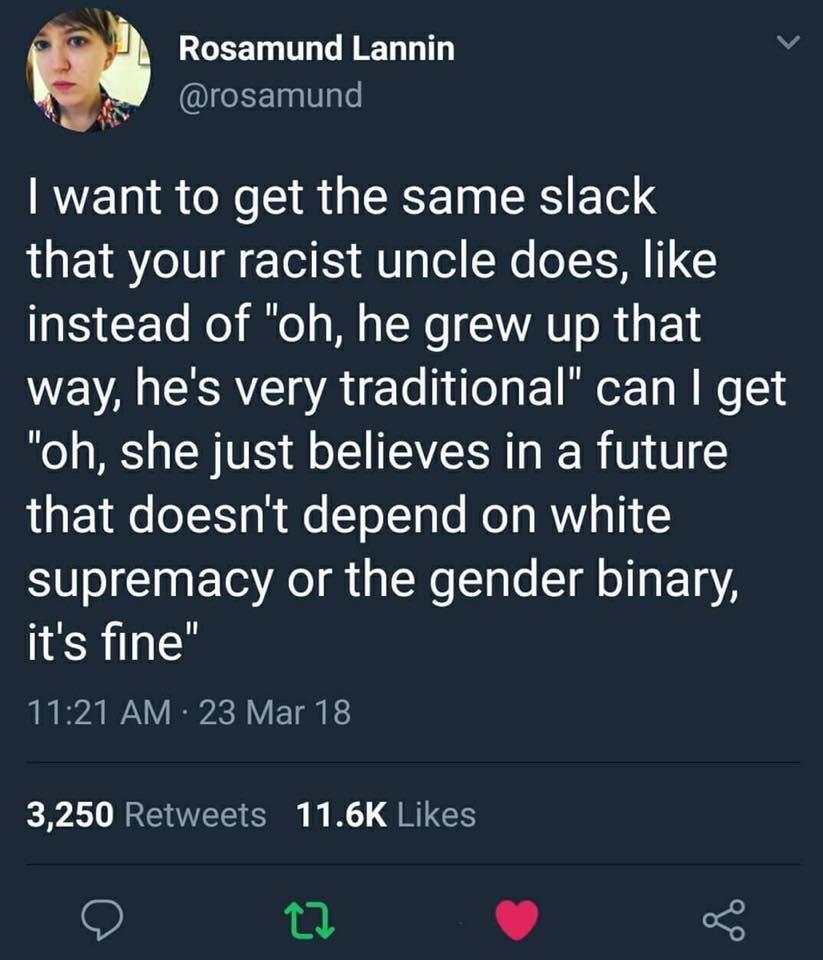Expand the tweet options chevron
Screen dimensions: 823x960
(x=790, y=44)
